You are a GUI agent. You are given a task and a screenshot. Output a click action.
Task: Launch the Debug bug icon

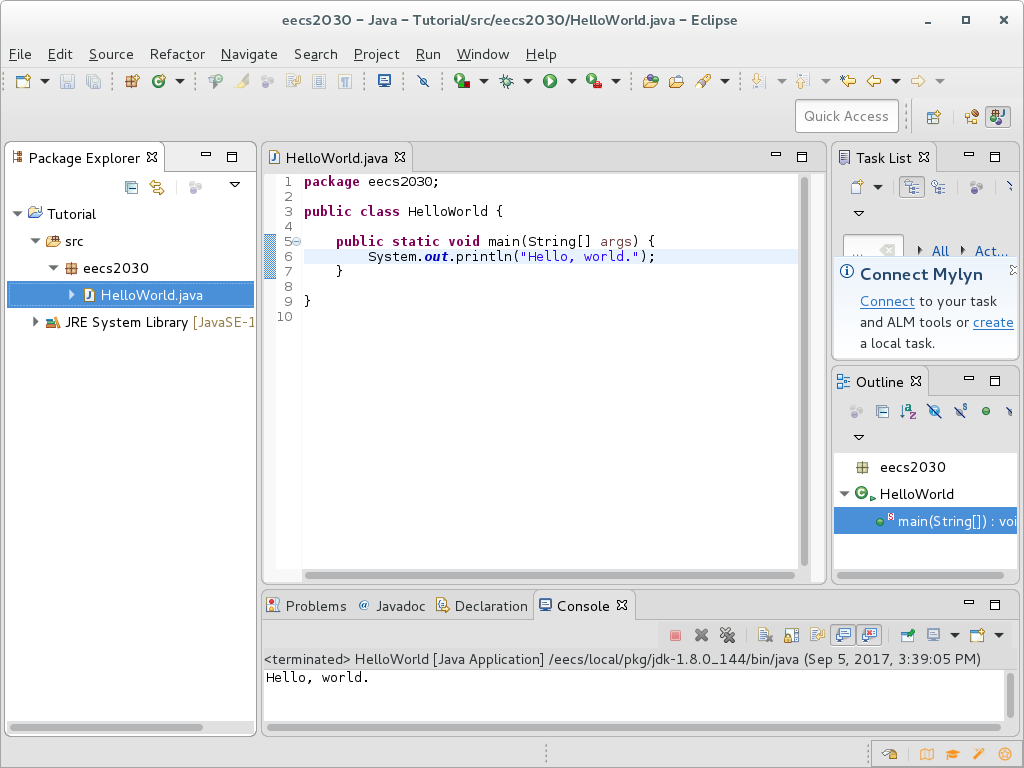(506, 81)
